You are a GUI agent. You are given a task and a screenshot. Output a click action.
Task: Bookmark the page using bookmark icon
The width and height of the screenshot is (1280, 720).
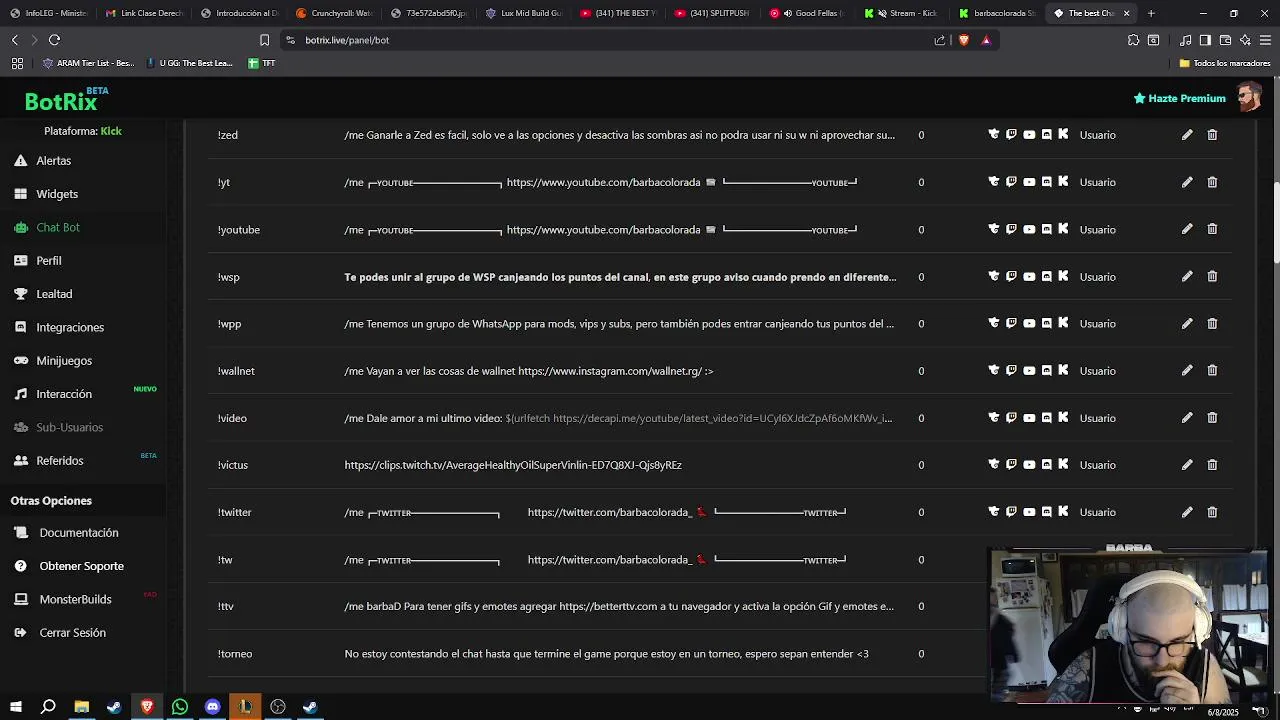pyautogui.click(x=264, y=40)
